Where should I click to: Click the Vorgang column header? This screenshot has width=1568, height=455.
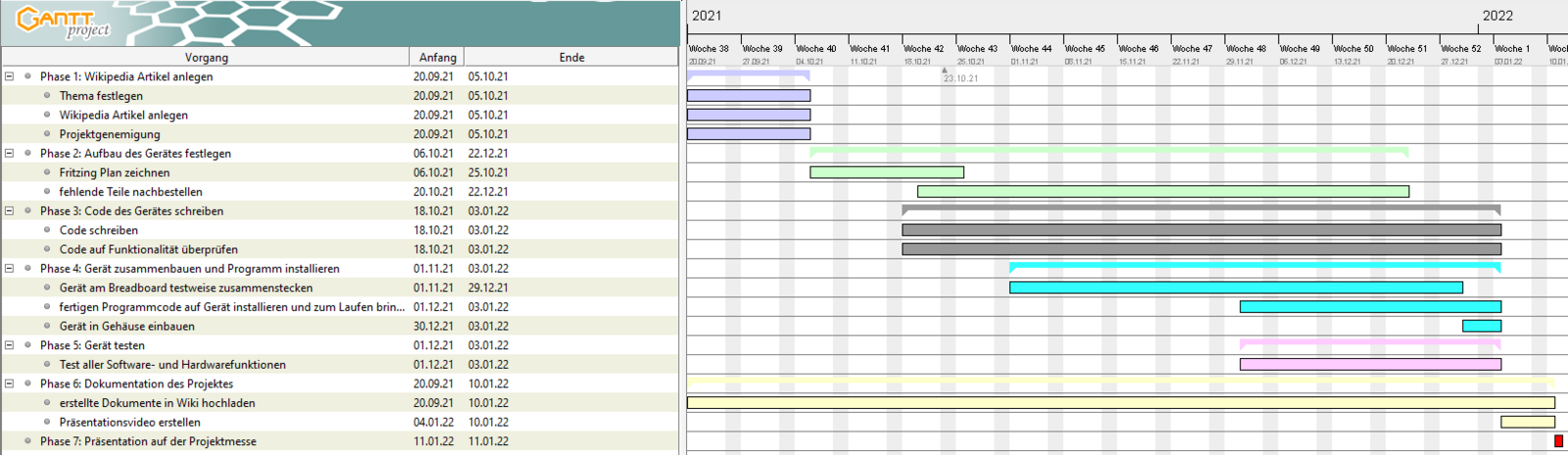coord(206,58)
